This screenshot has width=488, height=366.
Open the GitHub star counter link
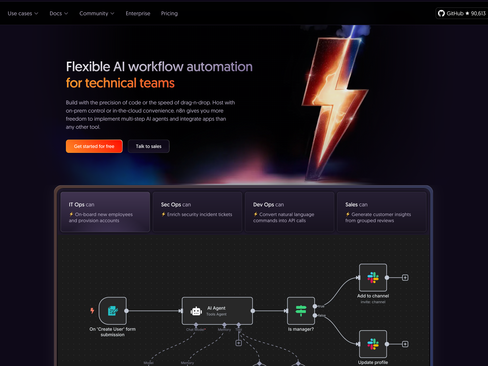click(x=462, y=13)
